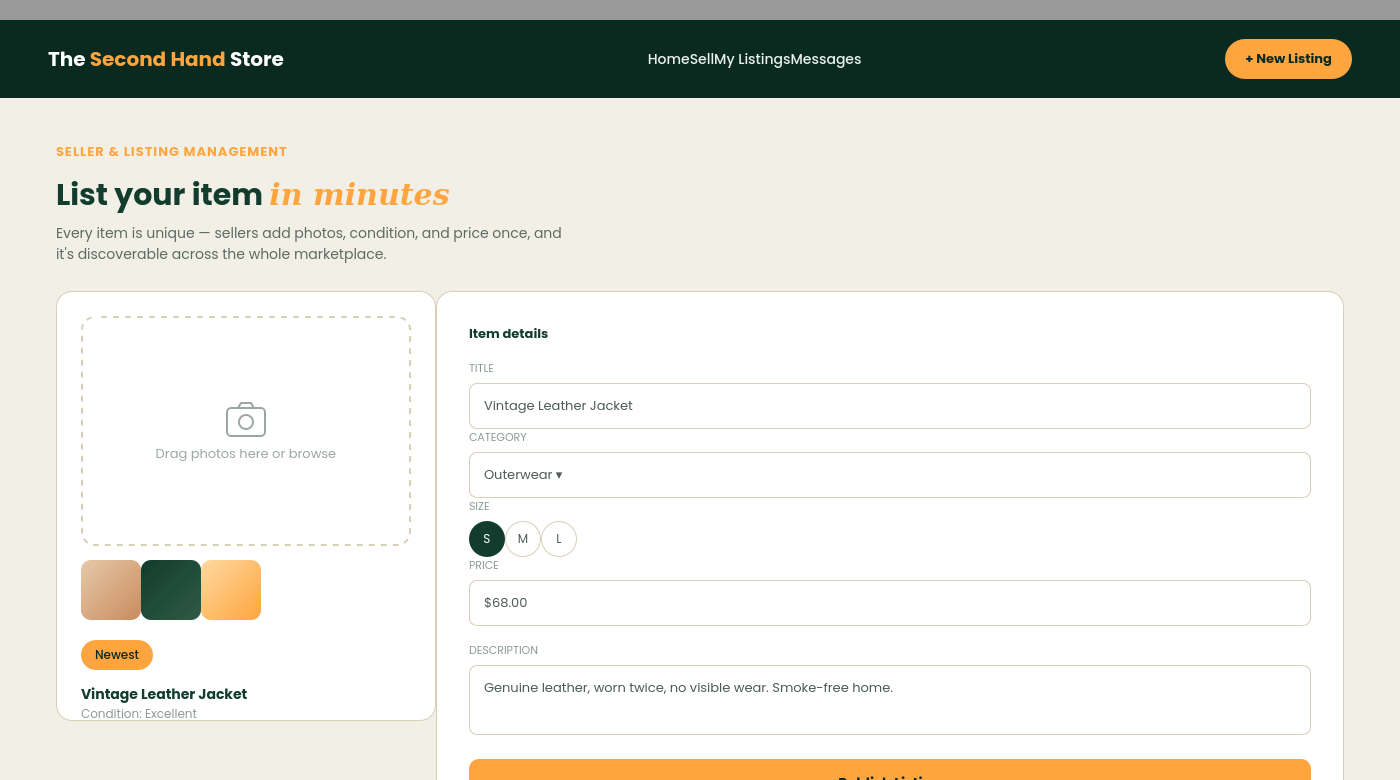Image resolution: width=1400 pixels, height=780 pixels.
Task: Select size S option
Action: pyautogui.click(x=487, y=539)
